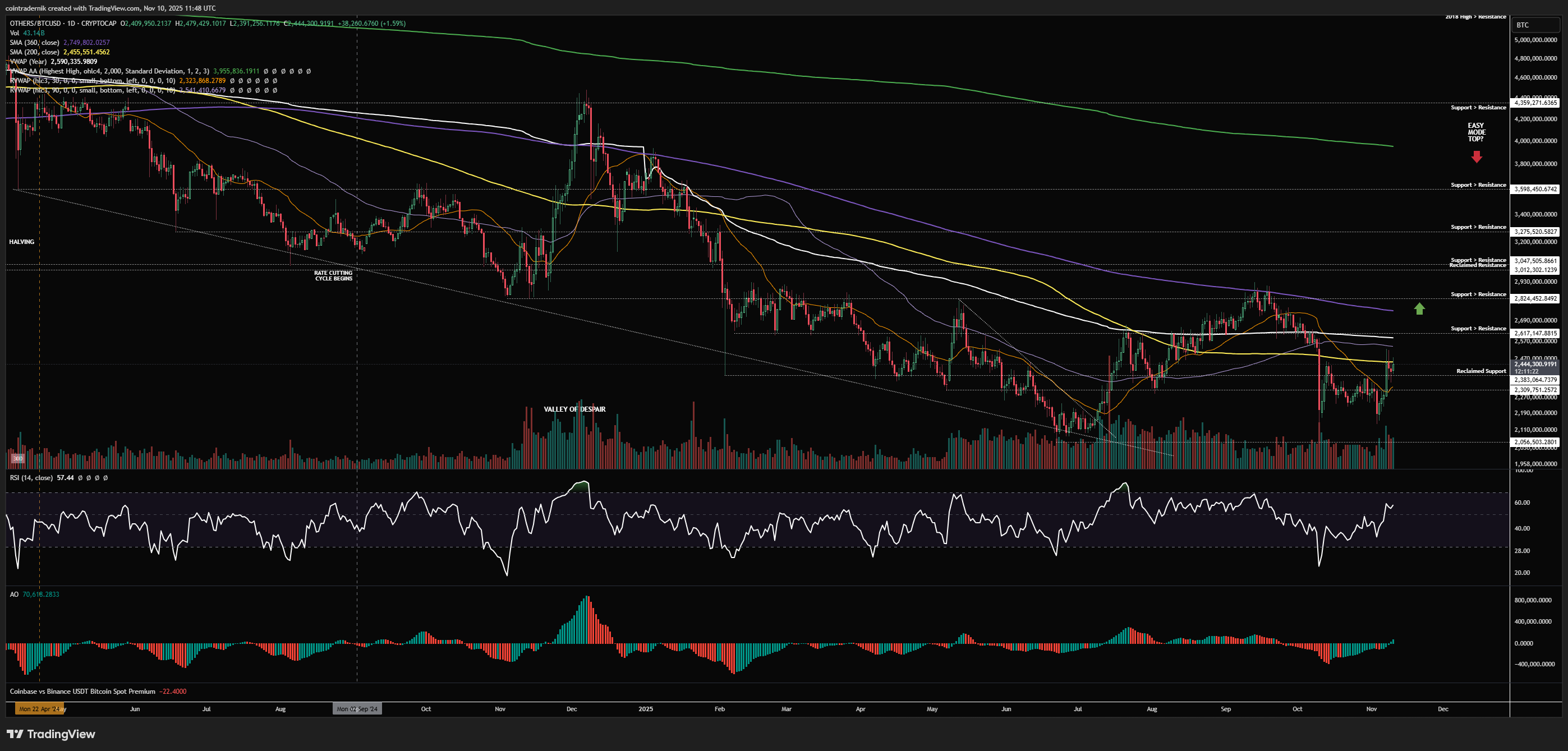Click the RSI (14, close) pane label

30,478
